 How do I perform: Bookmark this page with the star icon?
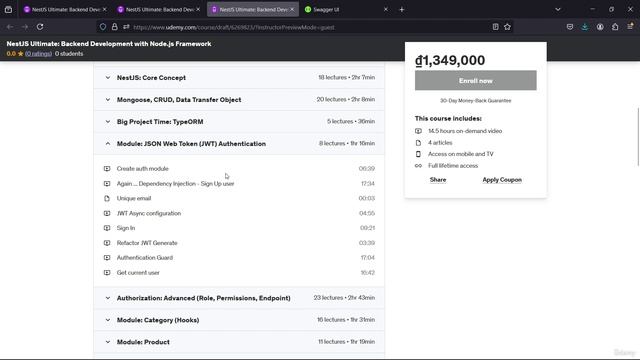coord(507,27)
